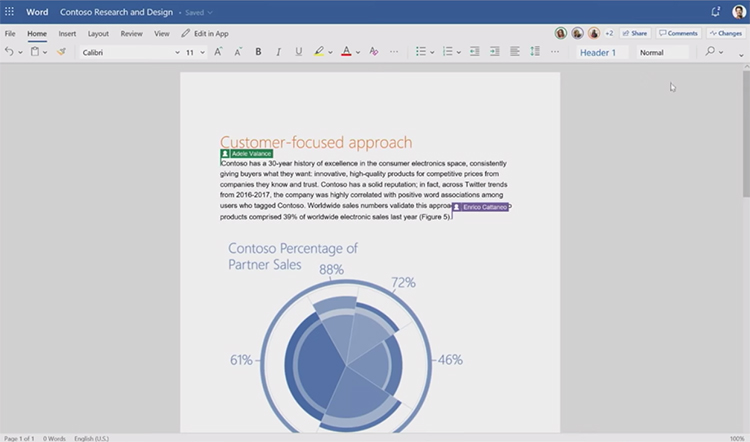The image size is (750, 442).
Task: Expand the font color dropdown arrow
Action: (358, 53)
